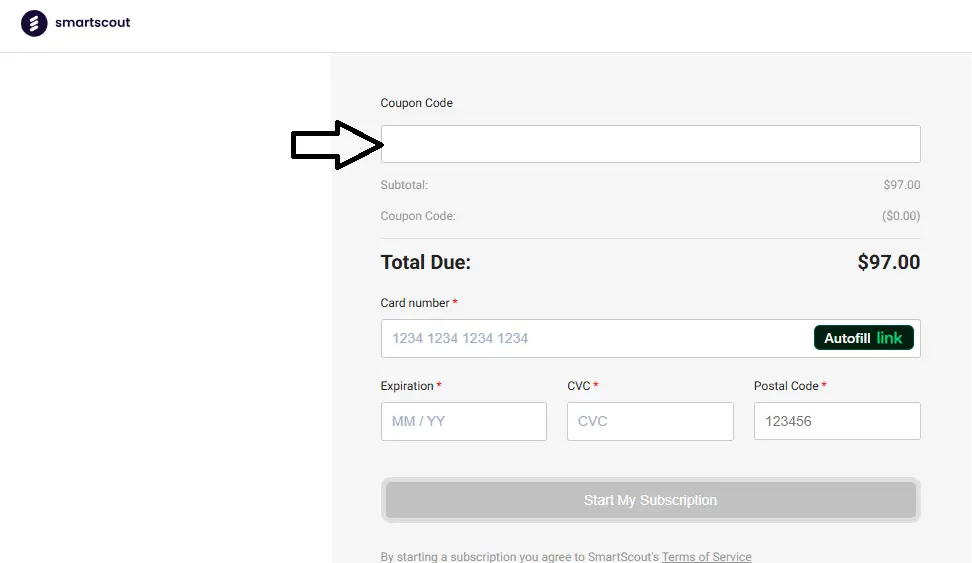Open the Terms of Service link
The width and height of the screenshot is (972, 563).
tap(706, 556)
